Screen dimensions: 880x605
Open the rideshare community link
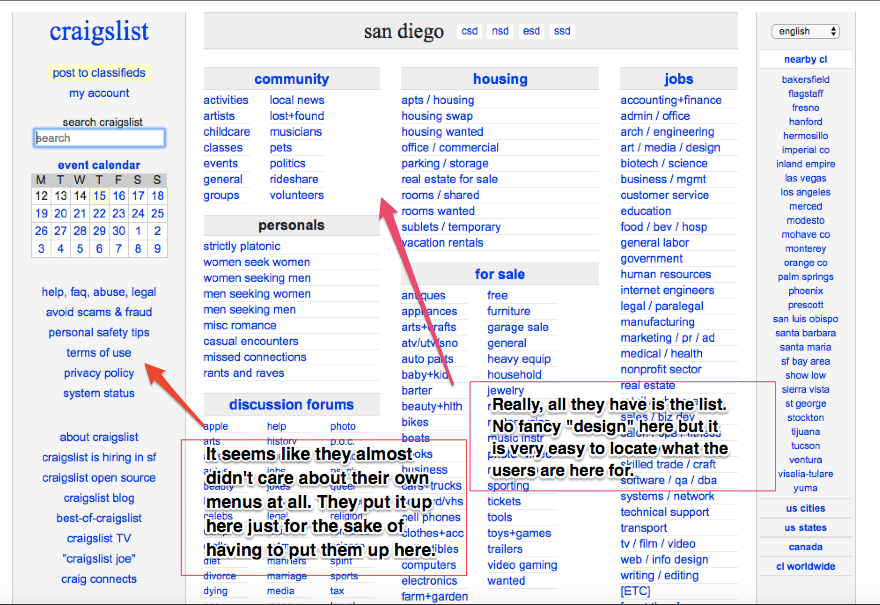point(294,179)
